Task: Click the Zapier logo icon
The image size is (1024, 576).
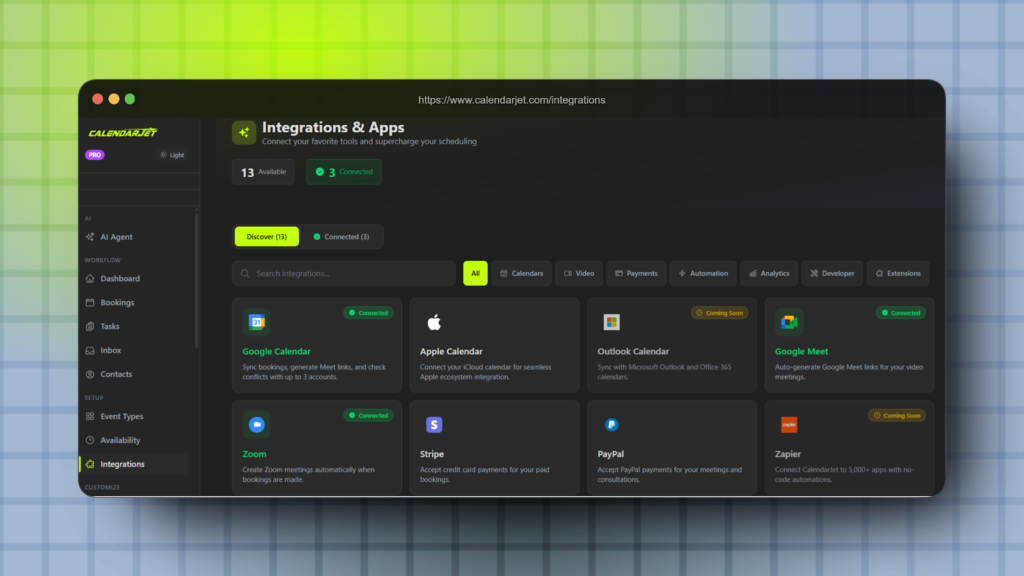Action: point(789,425)
